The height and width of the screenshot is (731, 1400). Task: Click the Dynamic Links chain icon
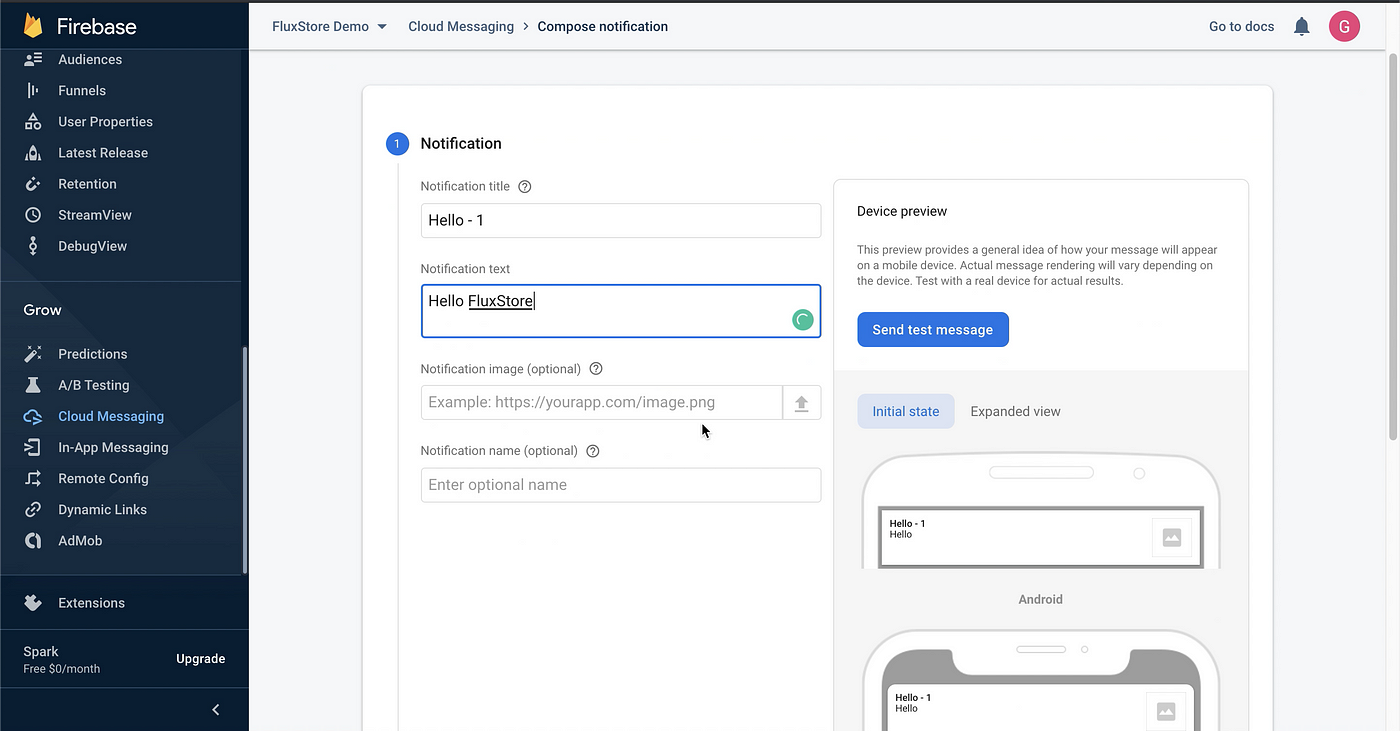(x=33, y=509)
